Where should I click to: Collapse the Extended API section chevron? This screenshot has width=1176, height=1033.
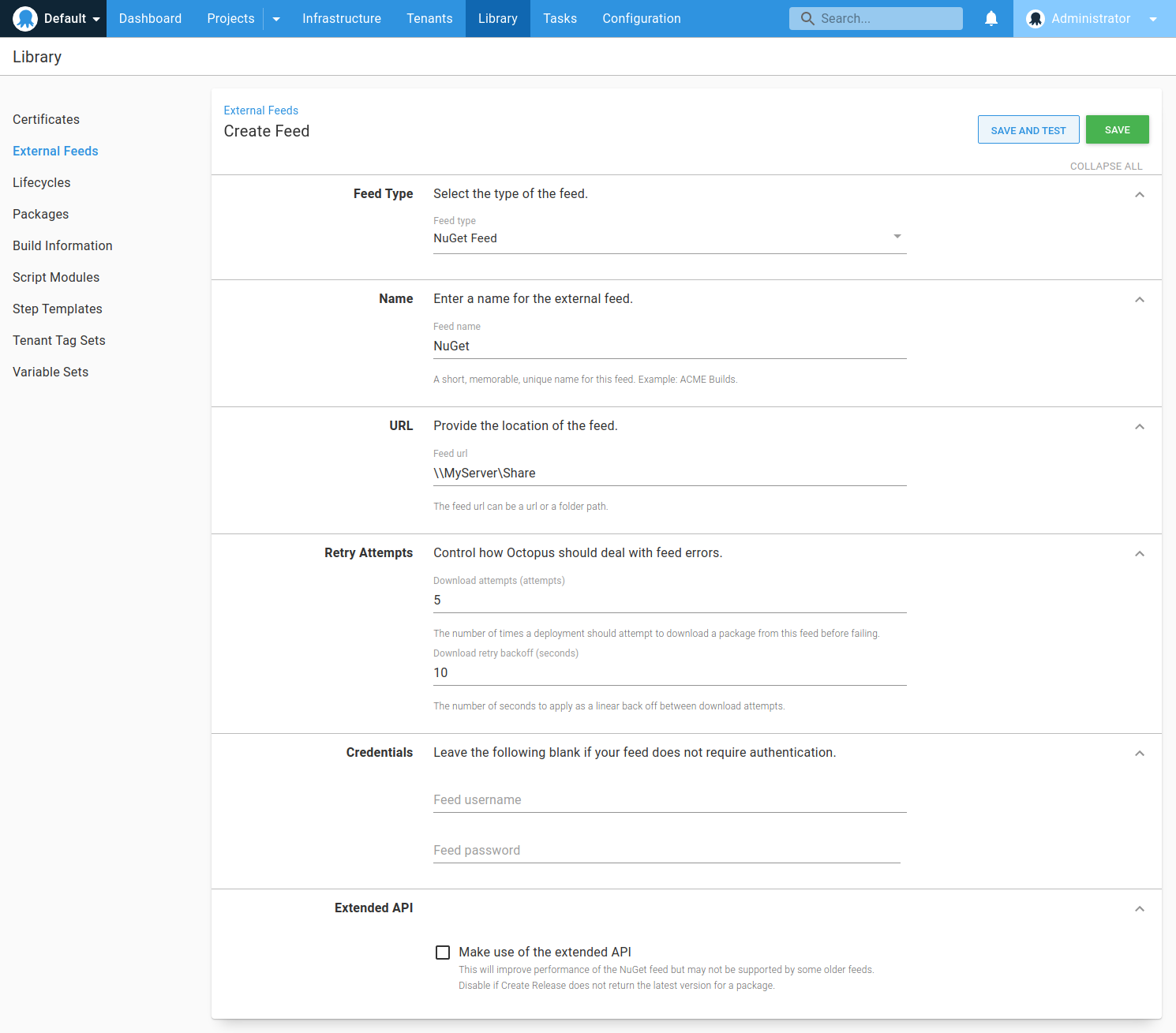1139,909
